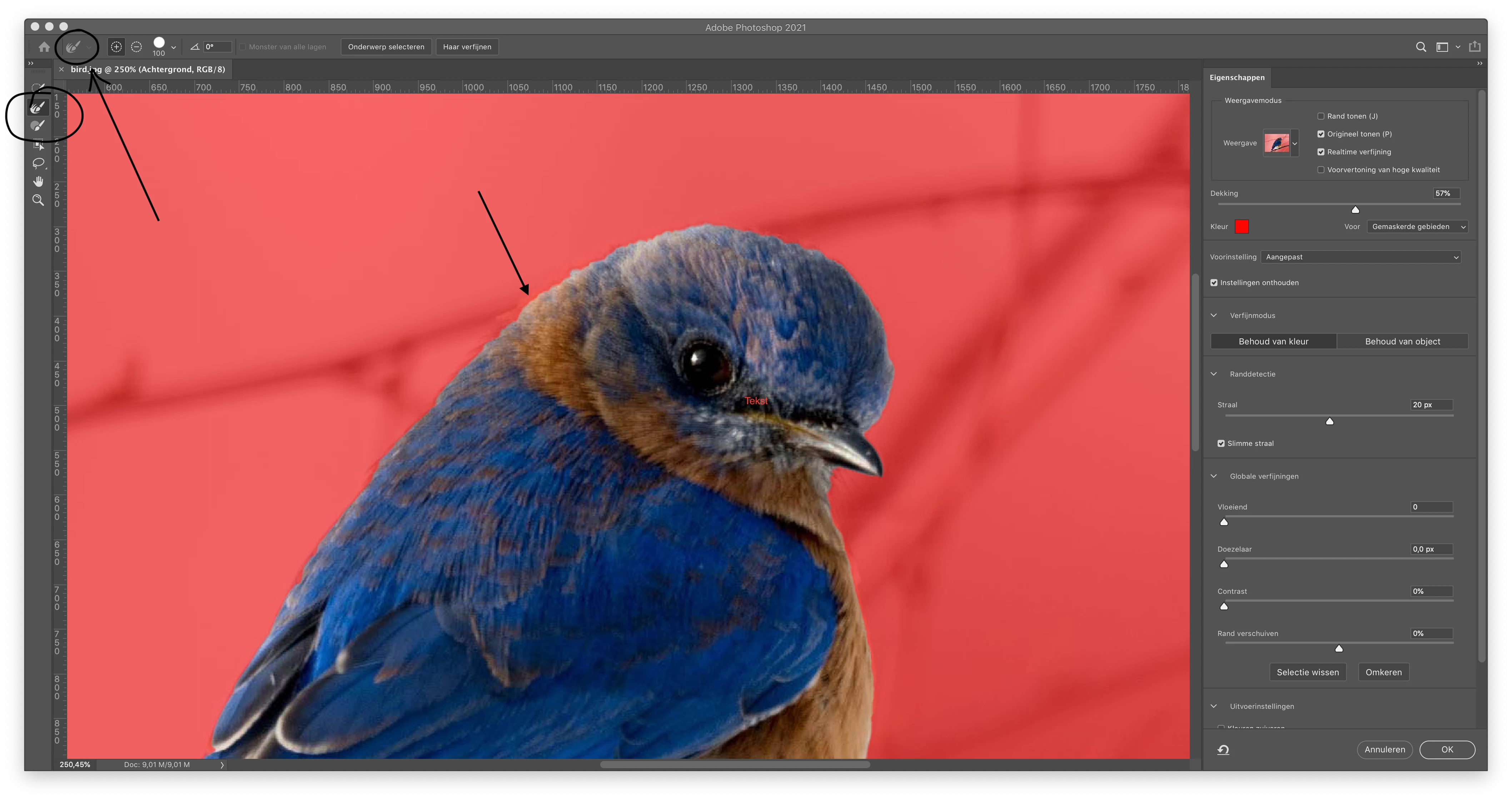Click the red Kleur swatch
The image size is (1512, 801).
tap(1242, 227)
